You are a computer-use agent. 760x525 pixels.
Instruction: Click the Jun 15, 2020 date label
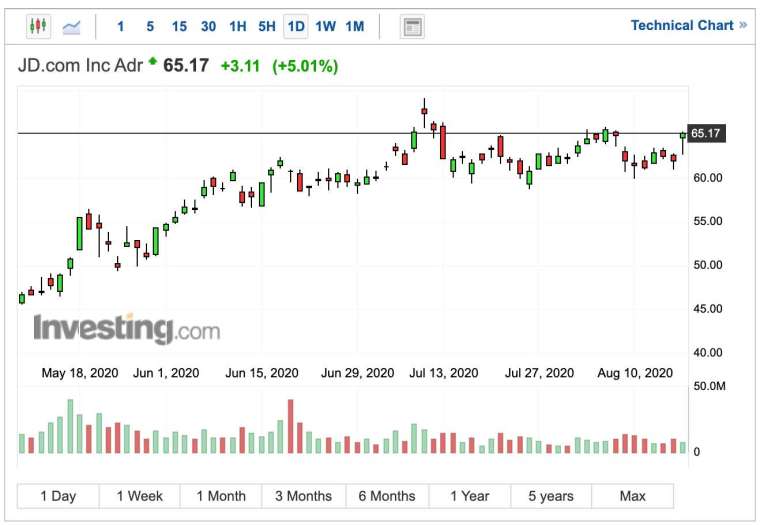point(262,373)
